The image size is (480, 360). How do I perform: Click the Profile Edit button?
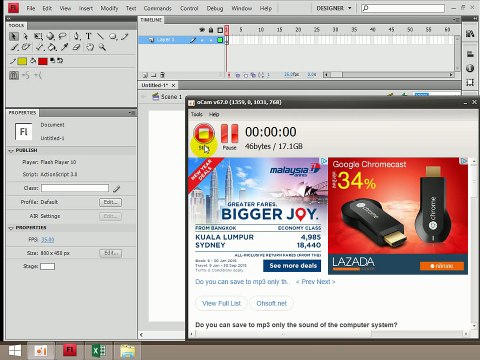tap(110, 202)
